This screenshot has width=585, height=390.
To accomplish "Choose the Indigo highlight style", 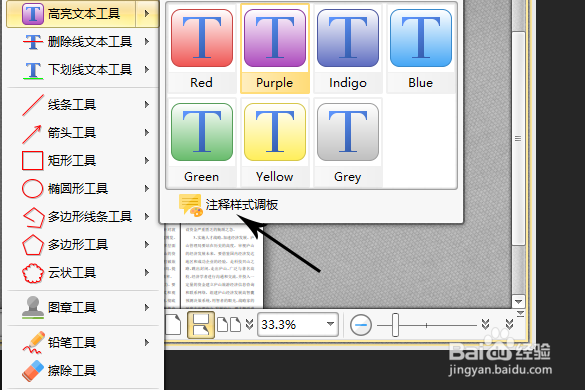I will point(348,49).
